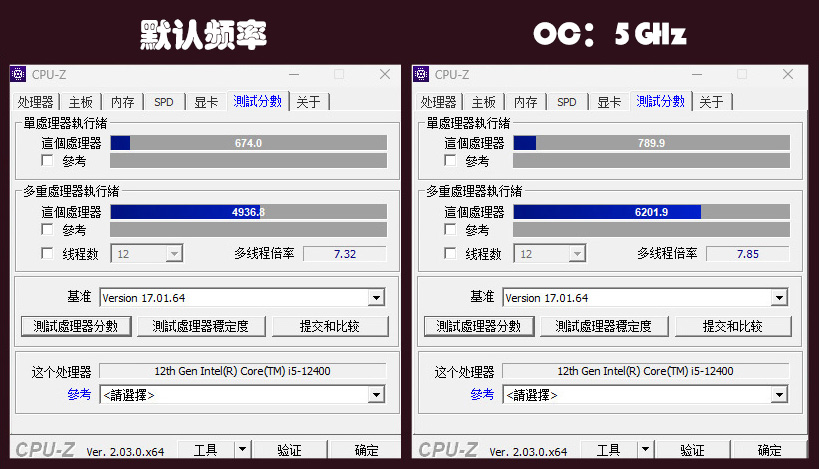Click CPU-Z app icon in left window title bar
This screenshot has width=819, height=469.
(18, 74)
